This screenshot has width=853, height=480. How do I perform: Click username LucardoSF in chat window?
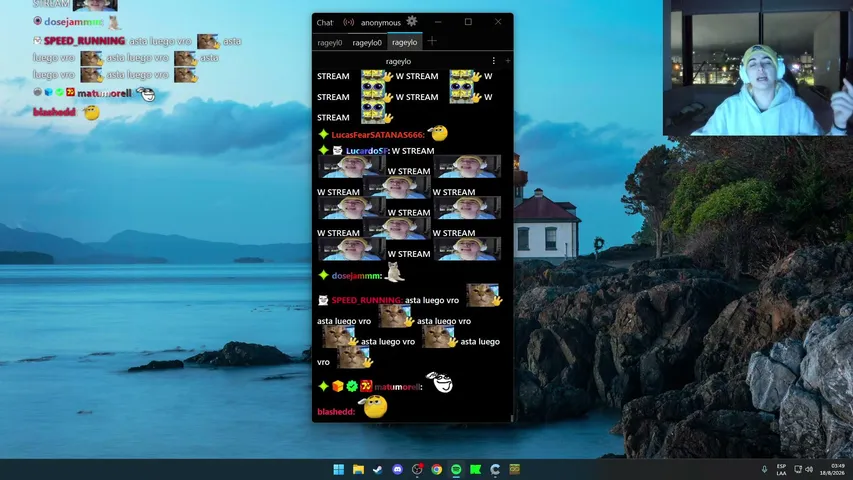pyautogui.click(x=367, y=151)
